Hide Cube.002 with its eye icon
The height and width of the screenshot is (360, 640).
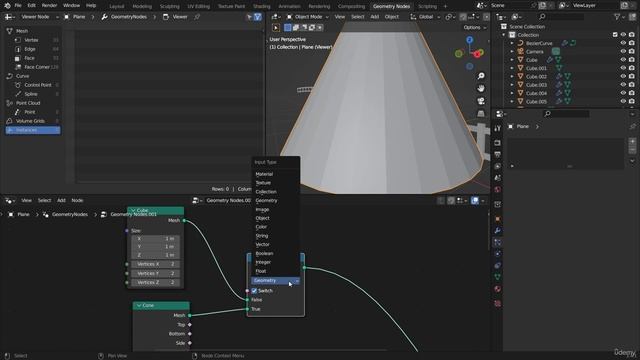coord(623,76)
